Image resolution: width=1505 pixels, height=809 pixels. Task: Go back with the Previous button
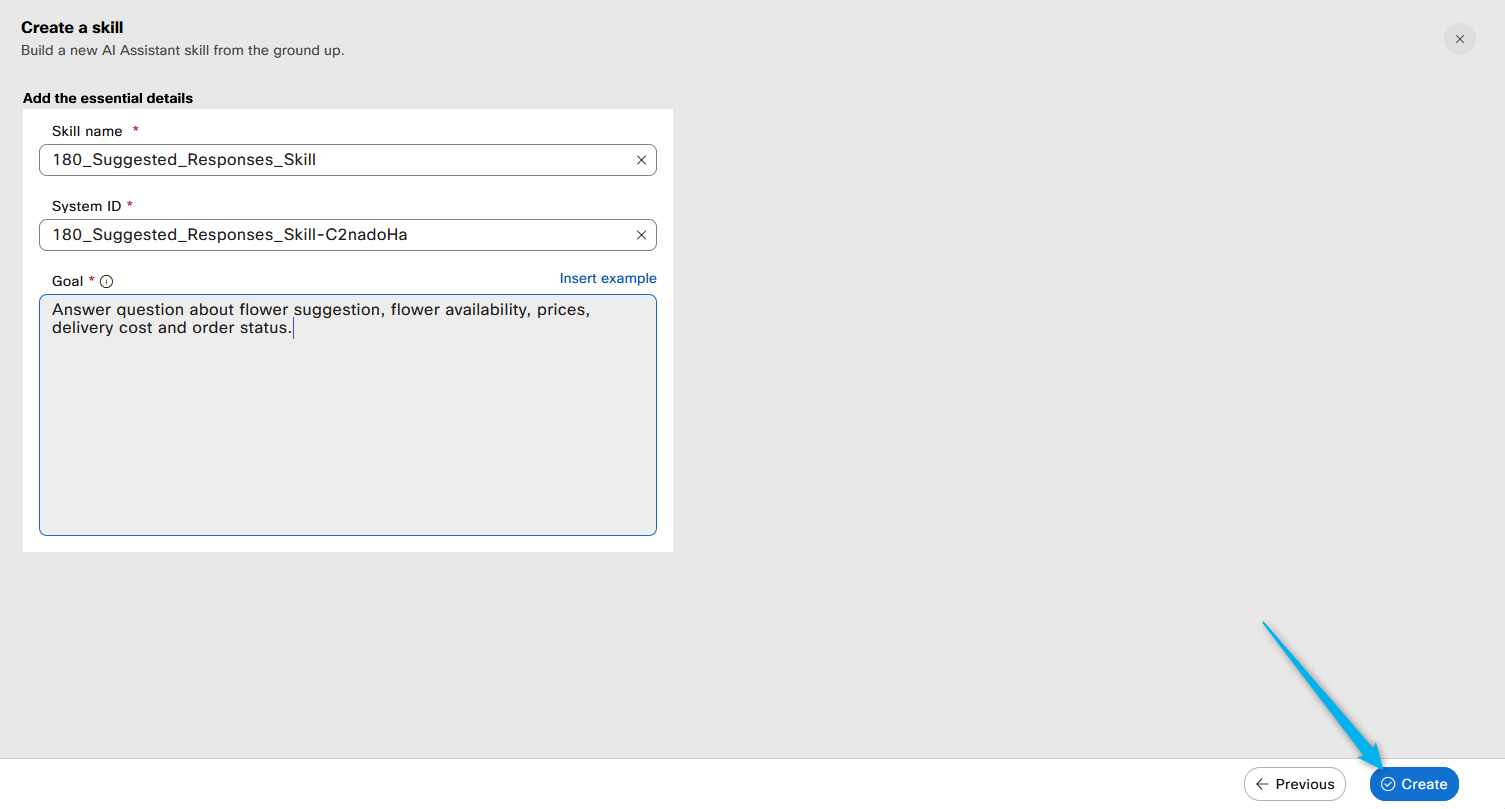1294,784
